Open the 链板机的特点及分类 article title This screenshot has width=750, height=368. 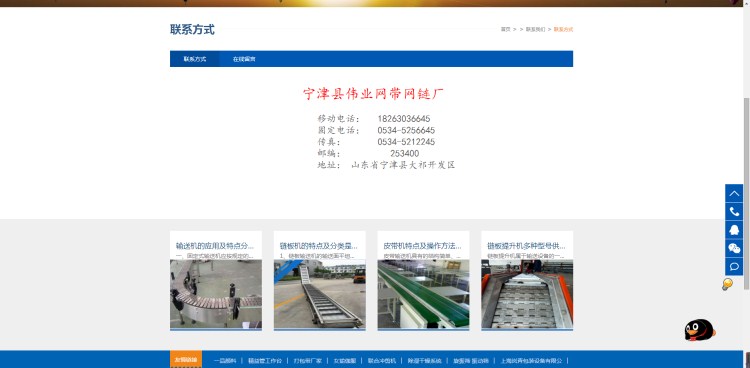[x=319, y=246]
